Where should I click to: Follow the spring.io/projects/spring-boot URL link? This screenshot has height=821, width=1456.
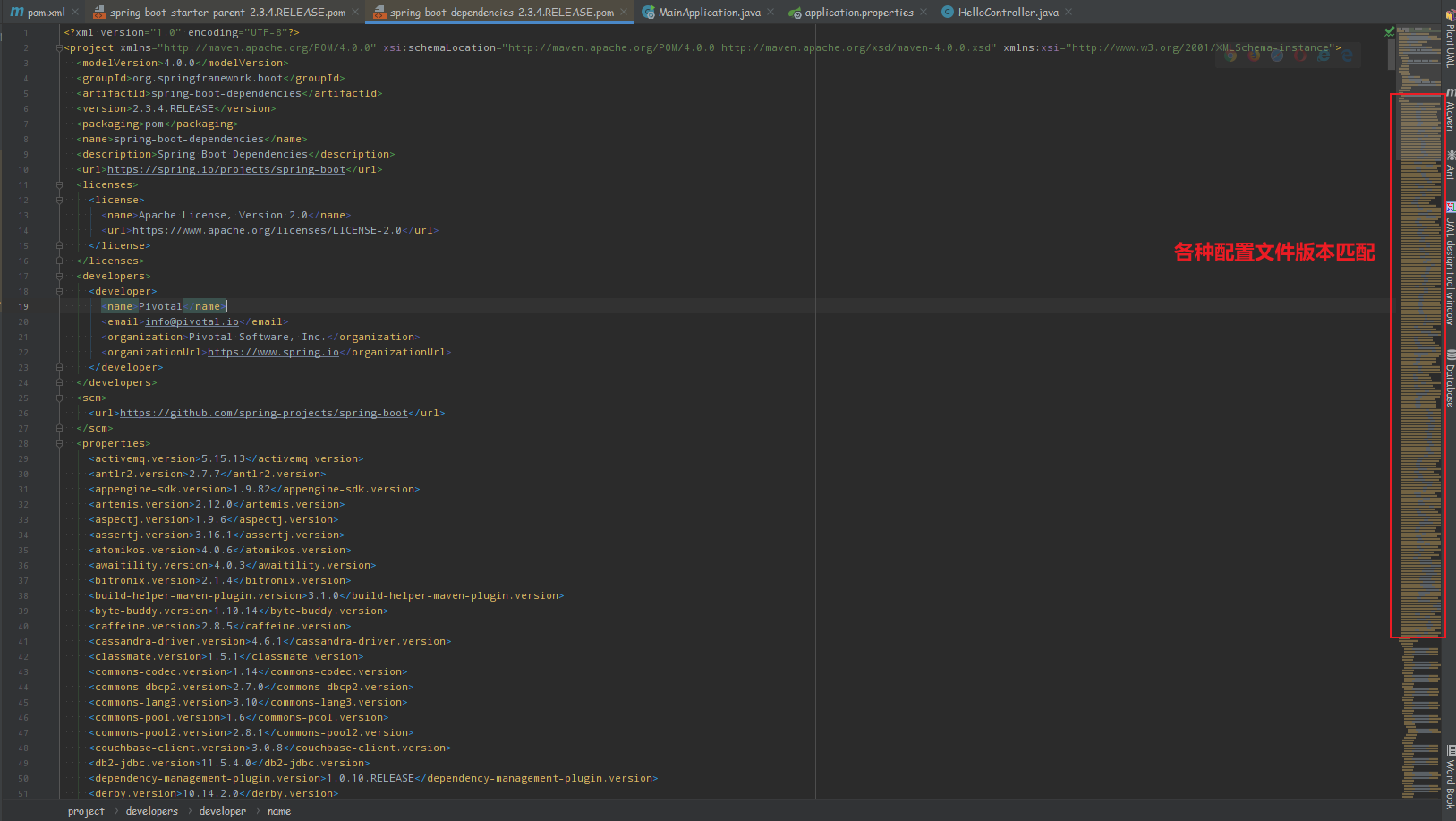[226, 169]
